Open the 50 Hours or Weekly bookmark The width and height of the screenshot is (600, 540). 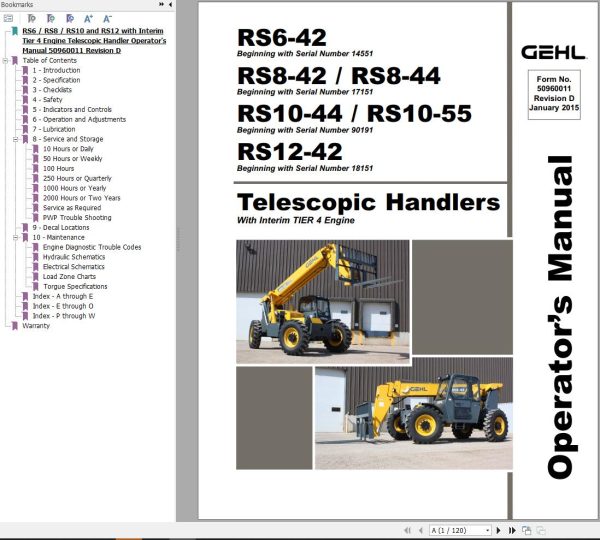[x=72, y=159]
